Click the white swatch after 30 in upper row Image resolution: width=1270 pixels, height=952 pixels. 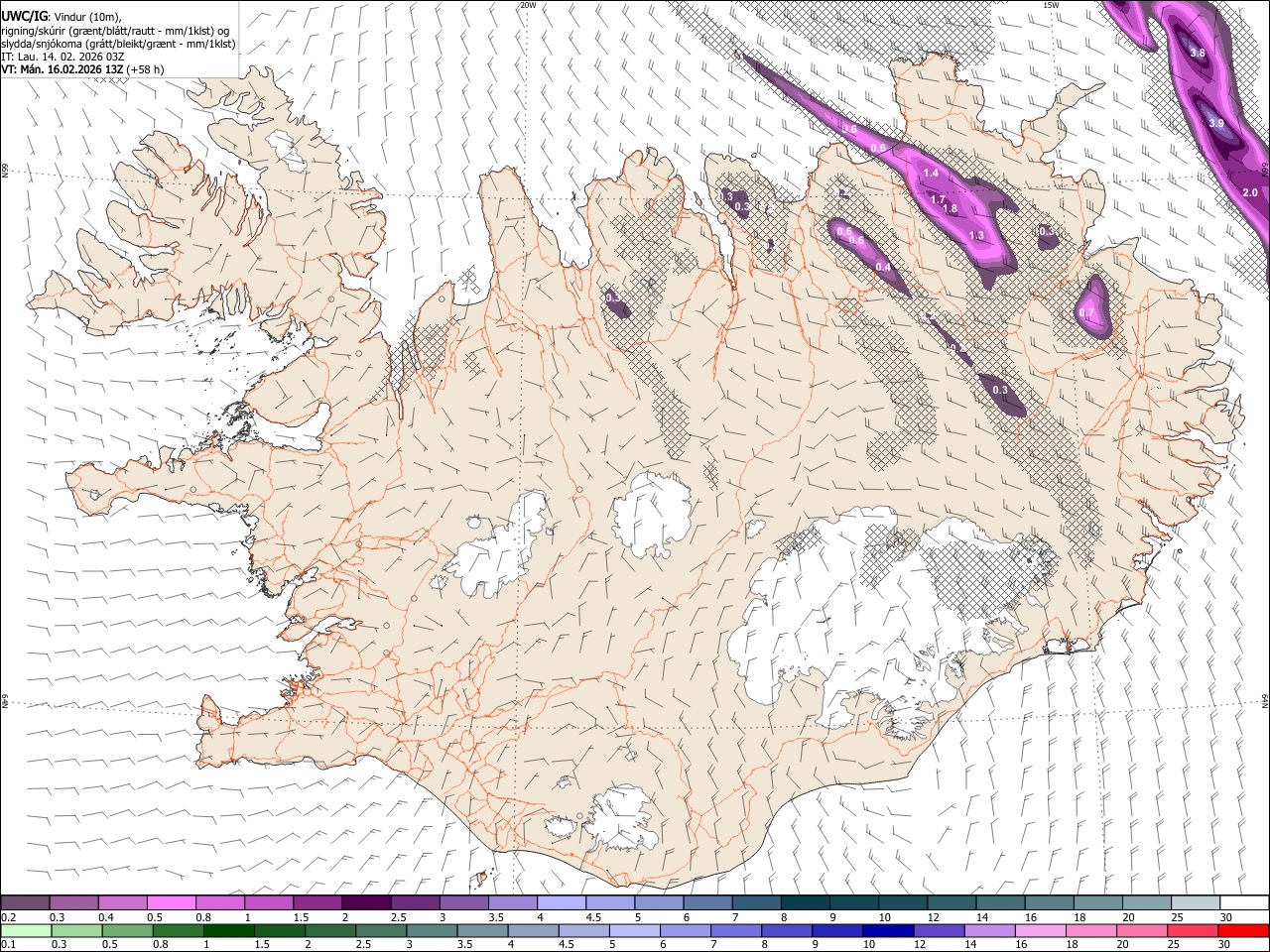[x=1244, y=902]
